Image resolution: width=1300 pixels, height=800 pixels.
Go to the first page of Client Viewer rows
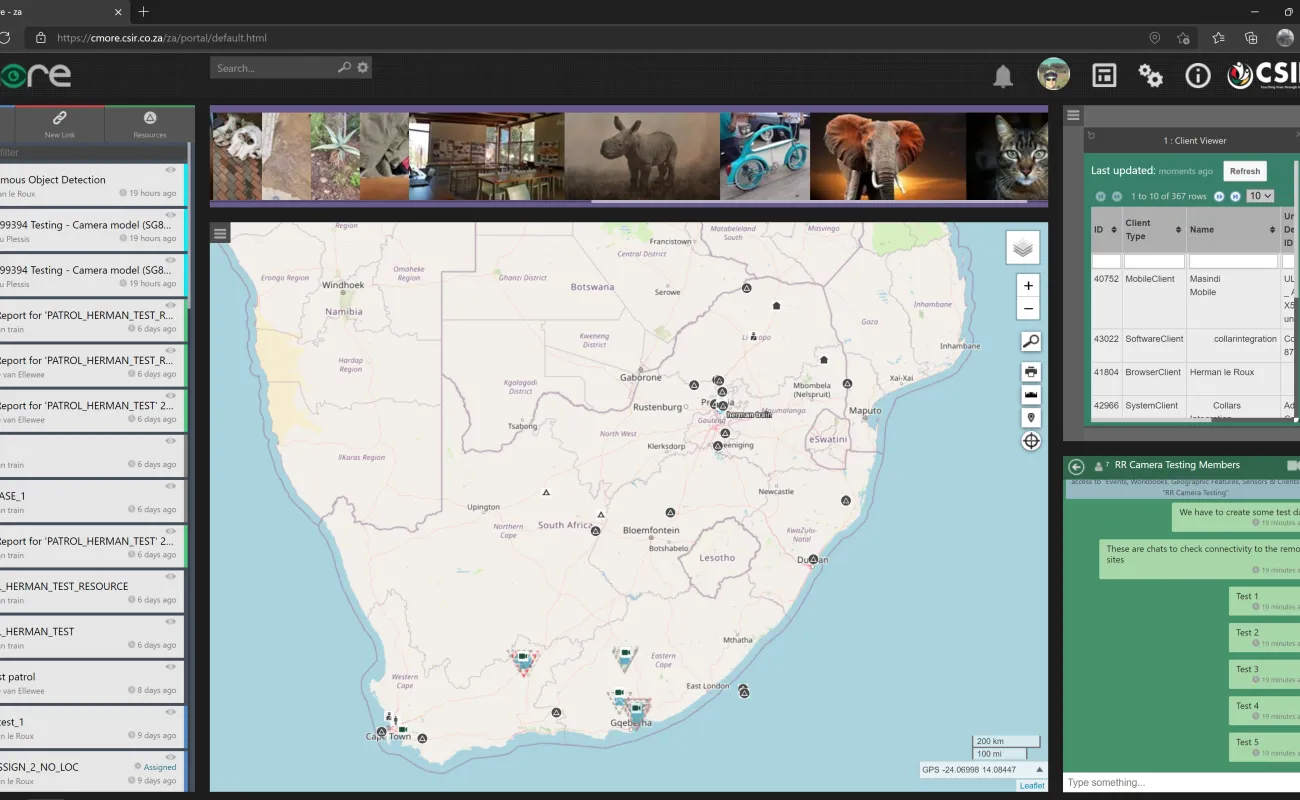(1101, 196)
